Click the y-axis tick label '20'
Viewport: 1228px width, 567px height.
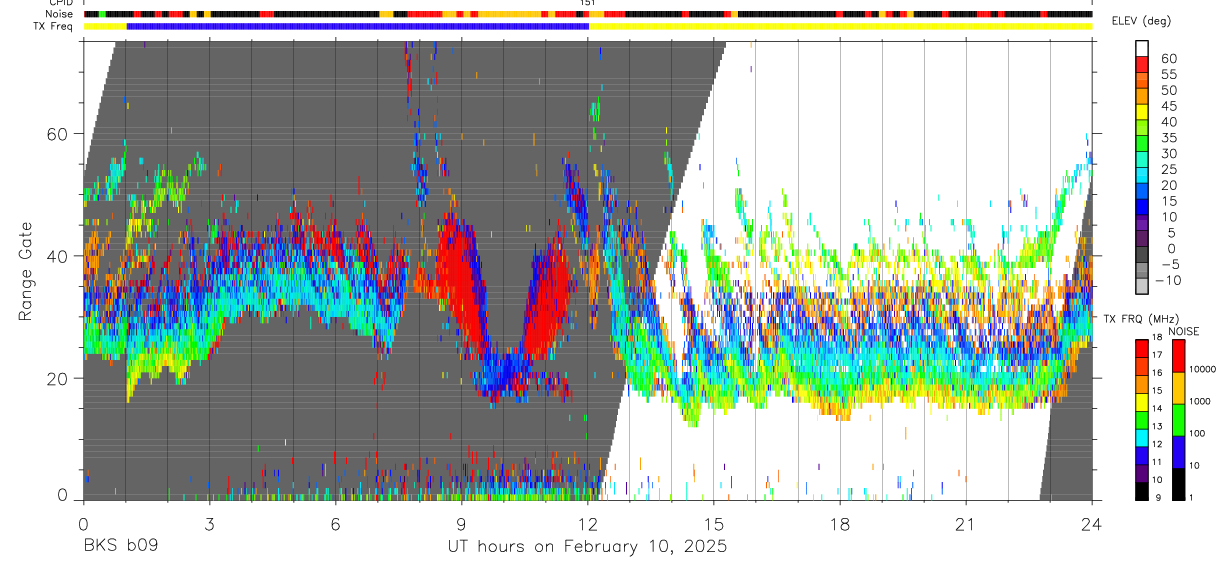(x=59, y=378)
